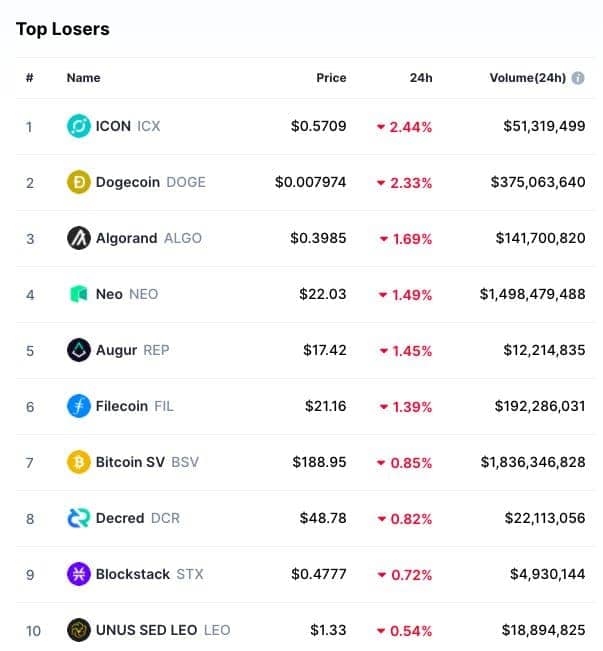Click the ICON ICX coin logo
The image size is (603, 651).
(78, 126)
